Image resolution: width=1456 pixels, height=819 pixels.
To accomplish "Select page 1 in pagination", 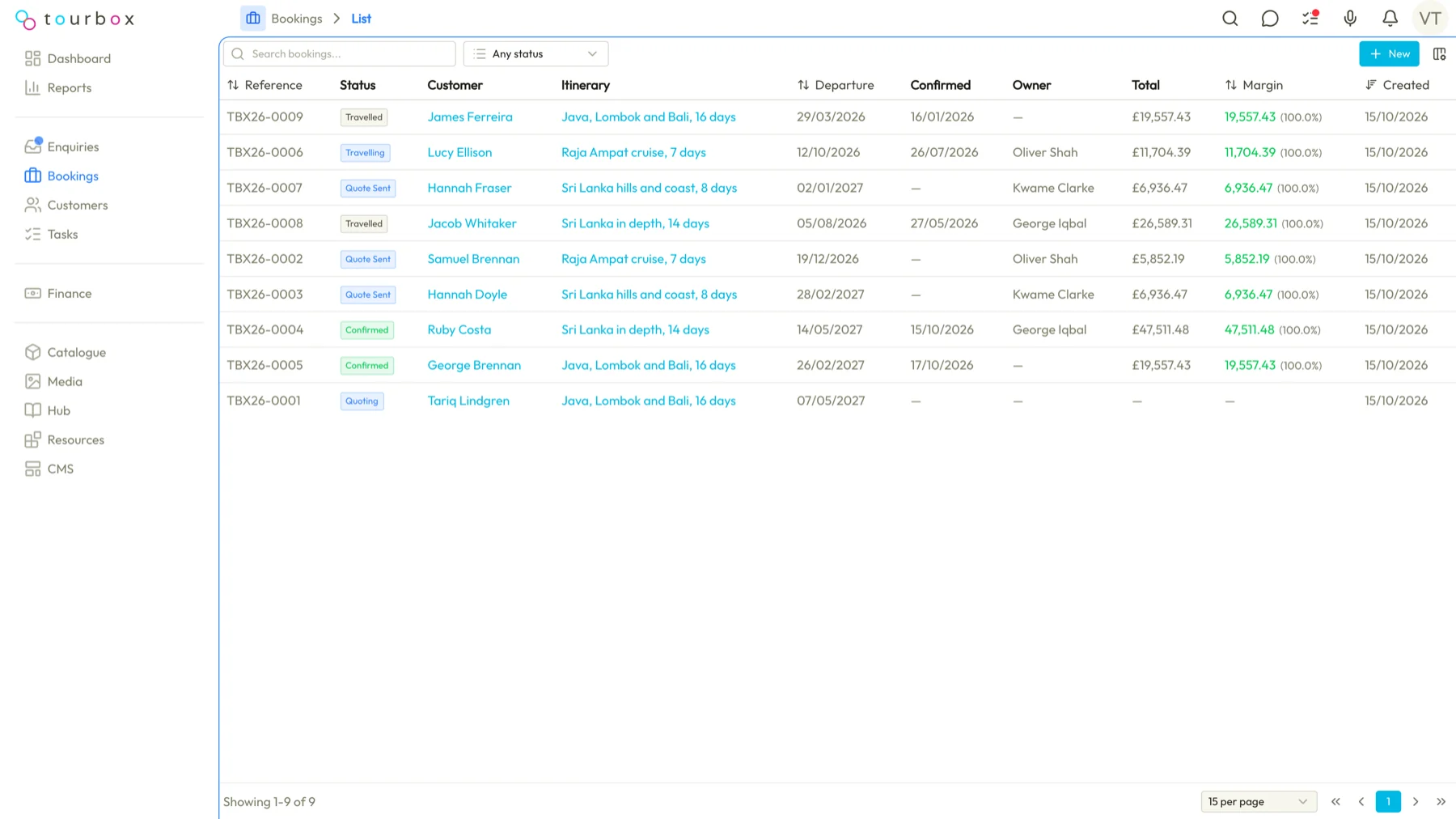I will 1388,801.
